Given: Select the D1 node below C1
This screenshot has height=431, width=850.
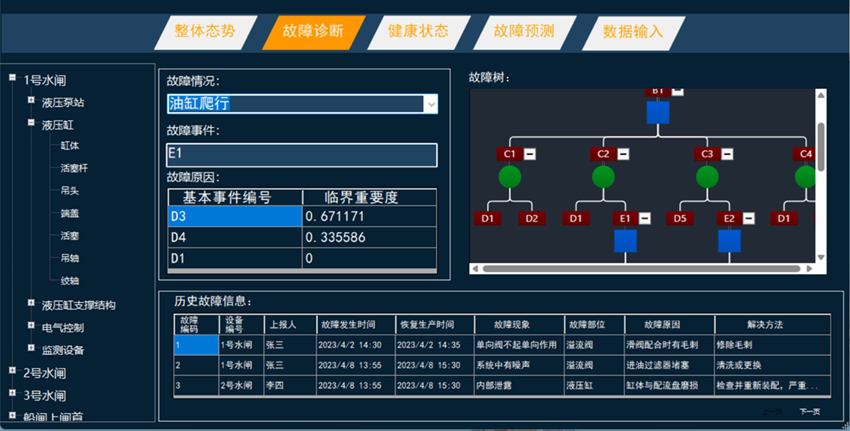Looking at the screenshot, I should coord(487,218).
